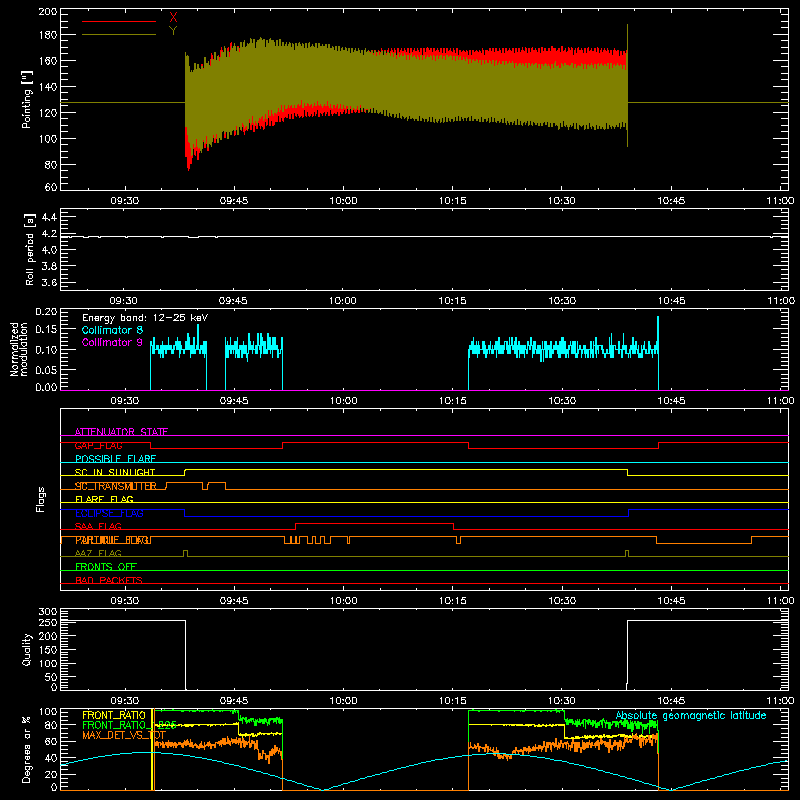Image resolution: width=800 pixels, height=800 pixels.
Task: Click the 09:45 time label under modulation plot
Action: tap(234, 401)
